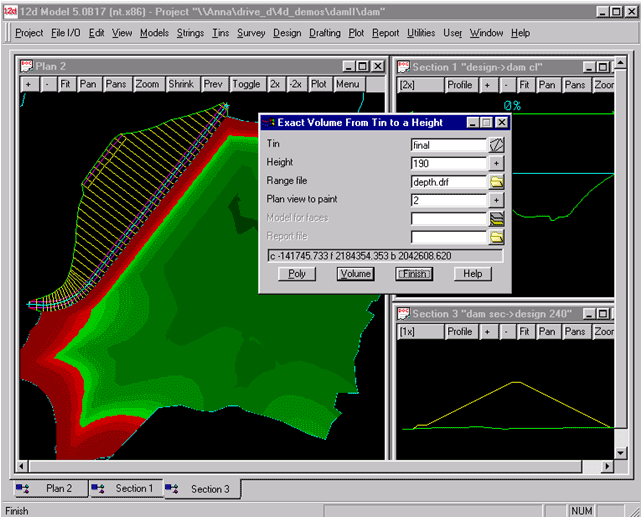Click the Tin selection icon beside final
Image resolution: width=642 pixels, height=518 pixels.
(497, 145)
